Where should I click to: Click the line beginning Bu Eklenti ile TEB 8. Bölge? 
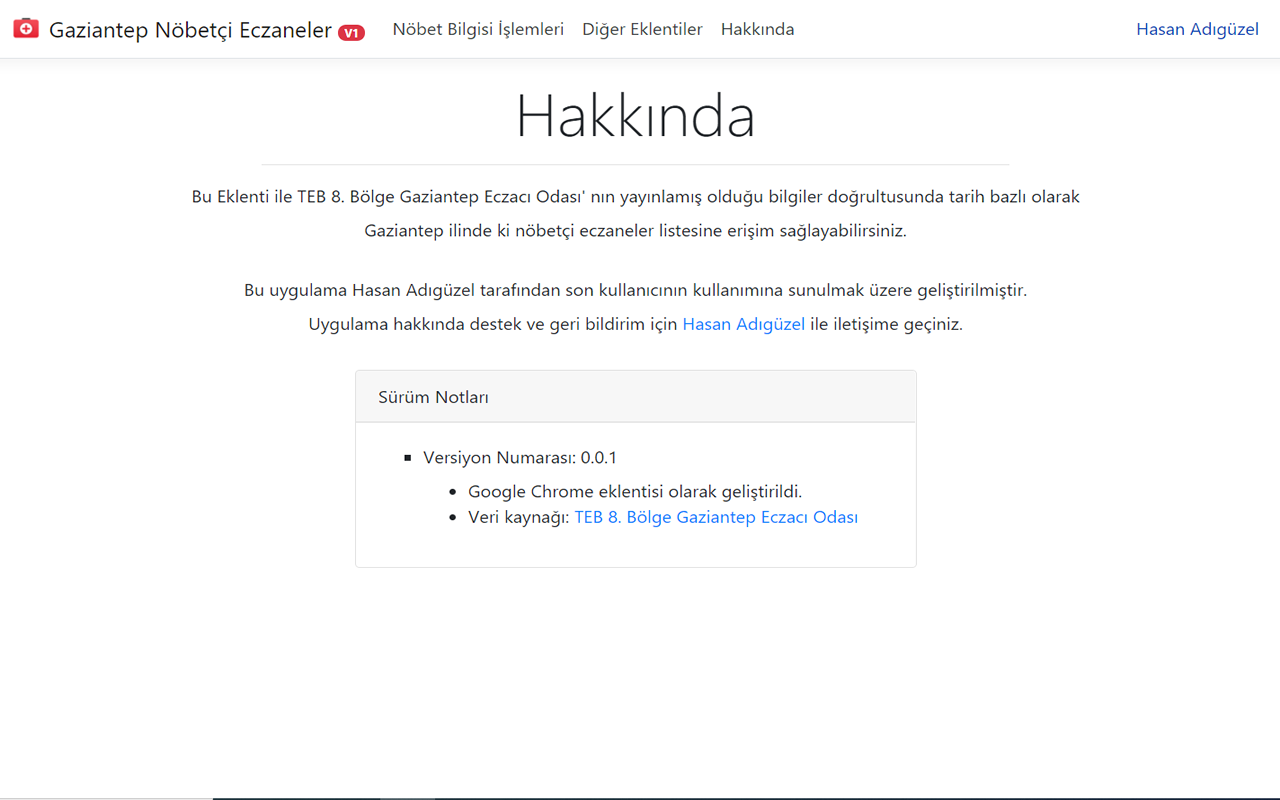point(636,197)
